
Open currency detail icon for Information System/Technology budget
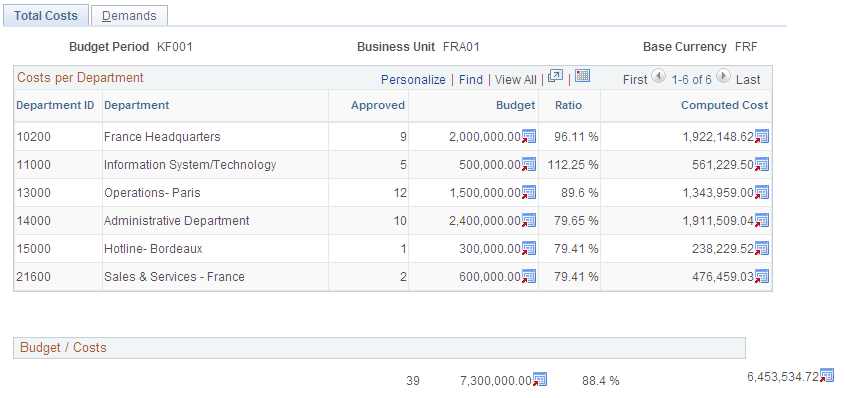[529, 165]
